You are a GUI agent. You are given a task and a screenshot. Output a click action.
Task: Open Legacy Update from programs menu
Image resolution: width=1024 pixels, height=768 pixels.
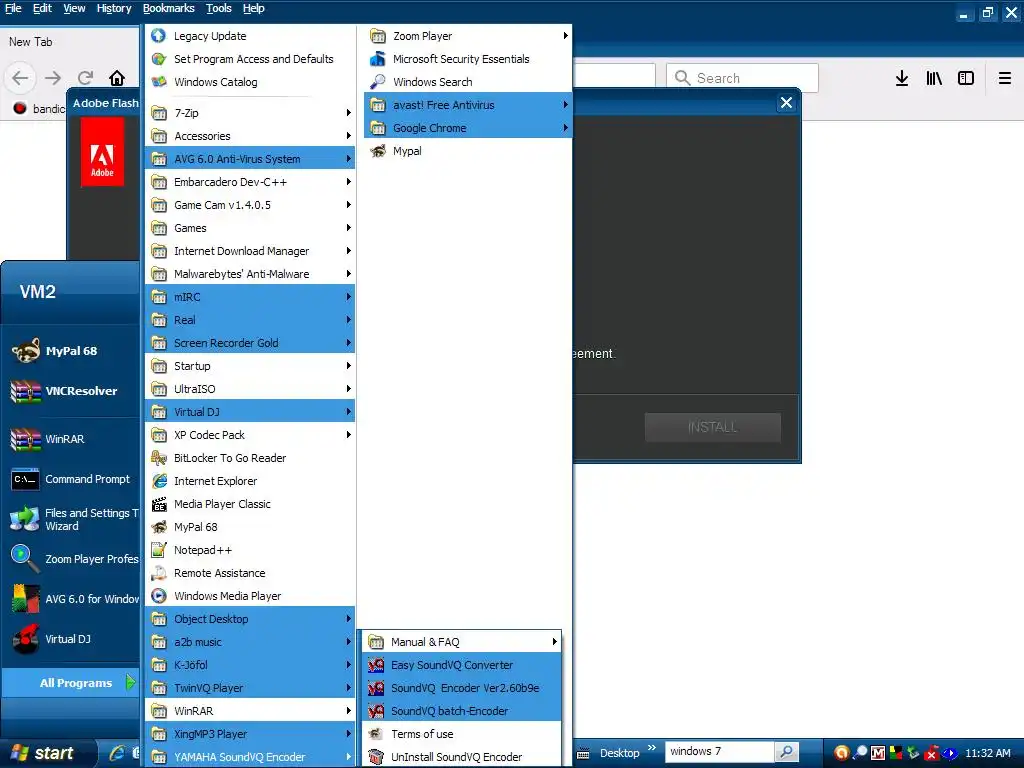click(x=250, y=36)
